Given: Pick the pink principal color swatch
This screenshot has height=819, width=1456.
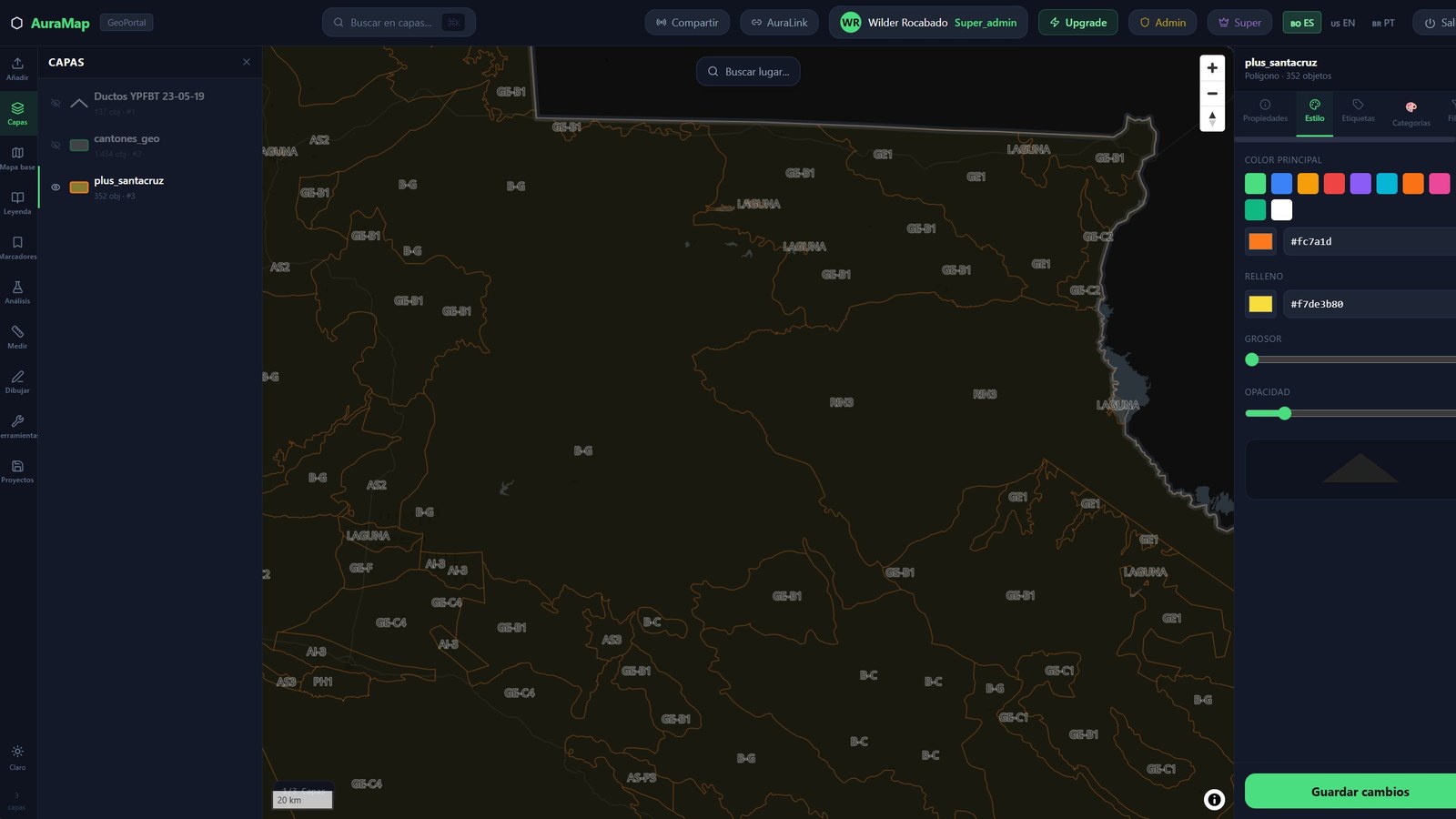Looking at the screenshot, I should (1440, 184).
